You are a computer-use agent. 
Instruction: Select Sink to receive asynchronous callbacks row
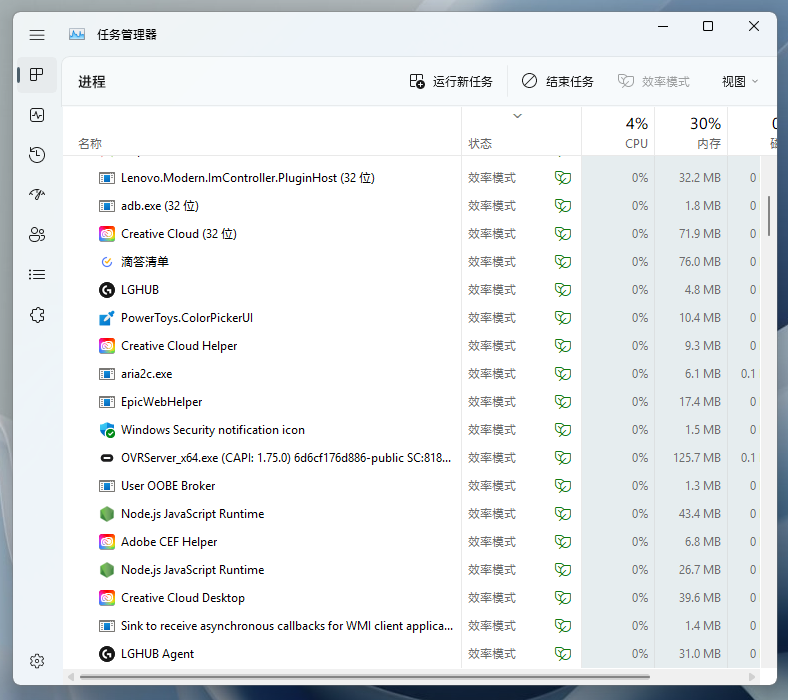click(412, 626)
